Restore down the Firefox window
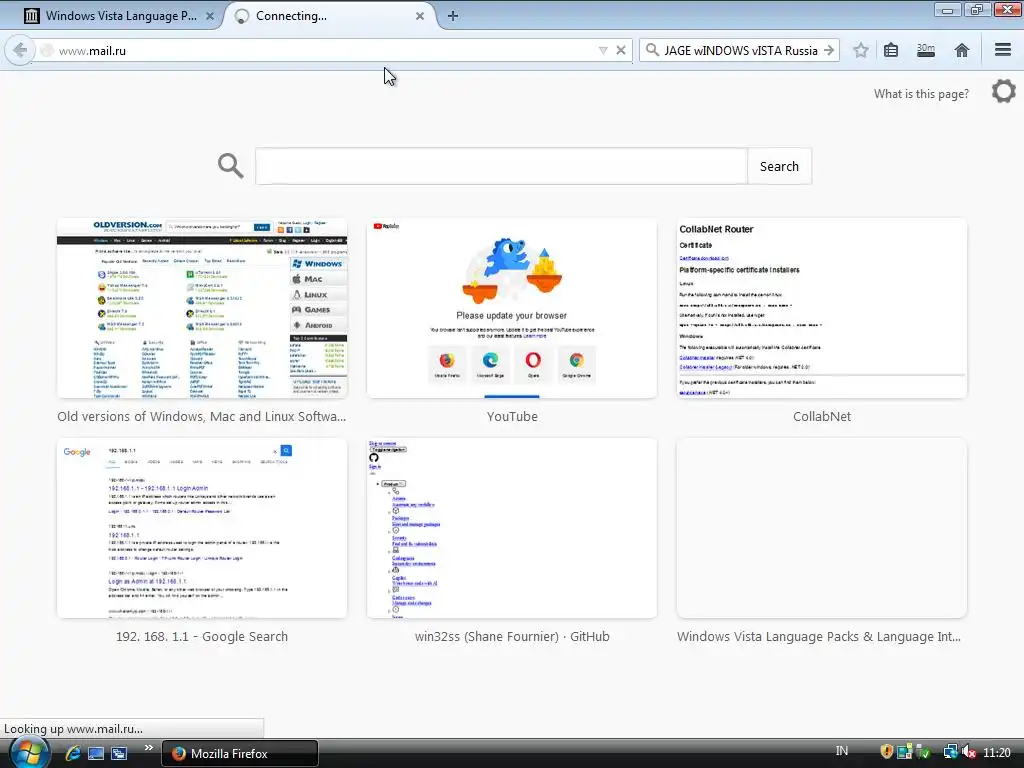Image resolution: width=1024 pixels, height=768 pixels. tap(977, 10)
